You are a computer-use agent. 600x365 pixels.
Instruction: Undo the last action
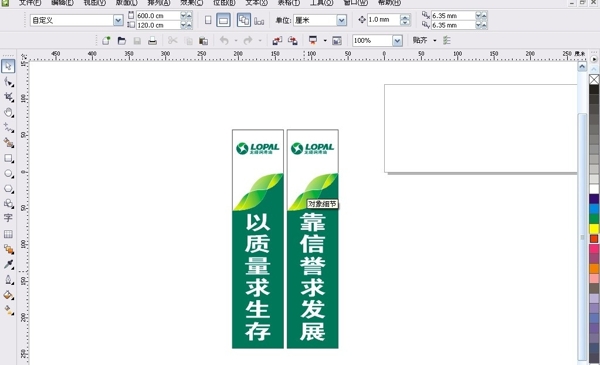[x=224, y=41]
